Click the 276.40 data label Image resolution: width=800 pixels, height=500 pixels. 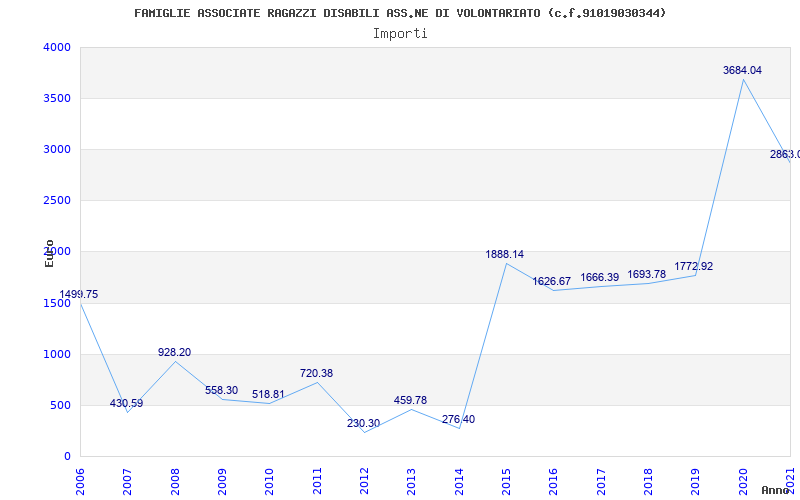458,420
